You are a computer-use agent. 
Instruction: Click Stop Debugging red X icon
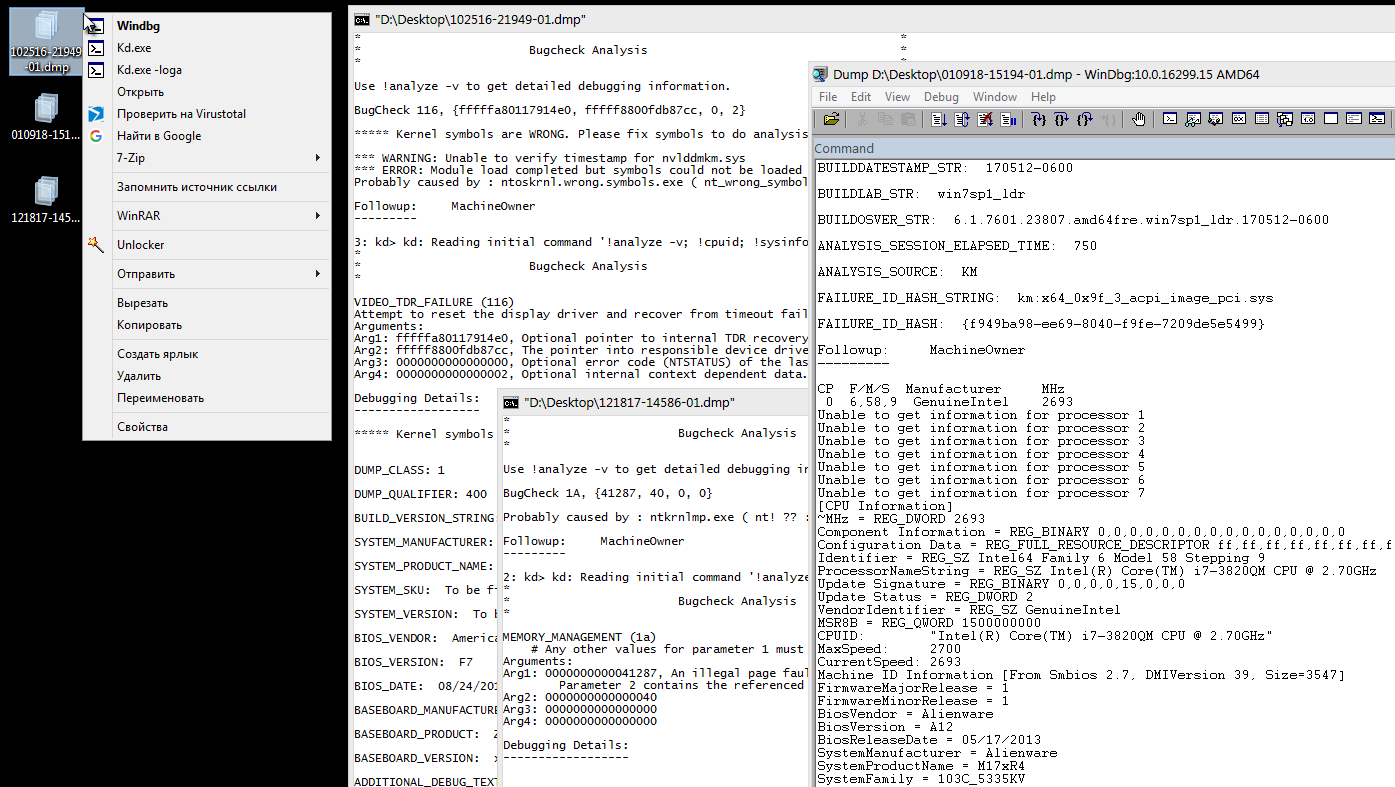985,119
